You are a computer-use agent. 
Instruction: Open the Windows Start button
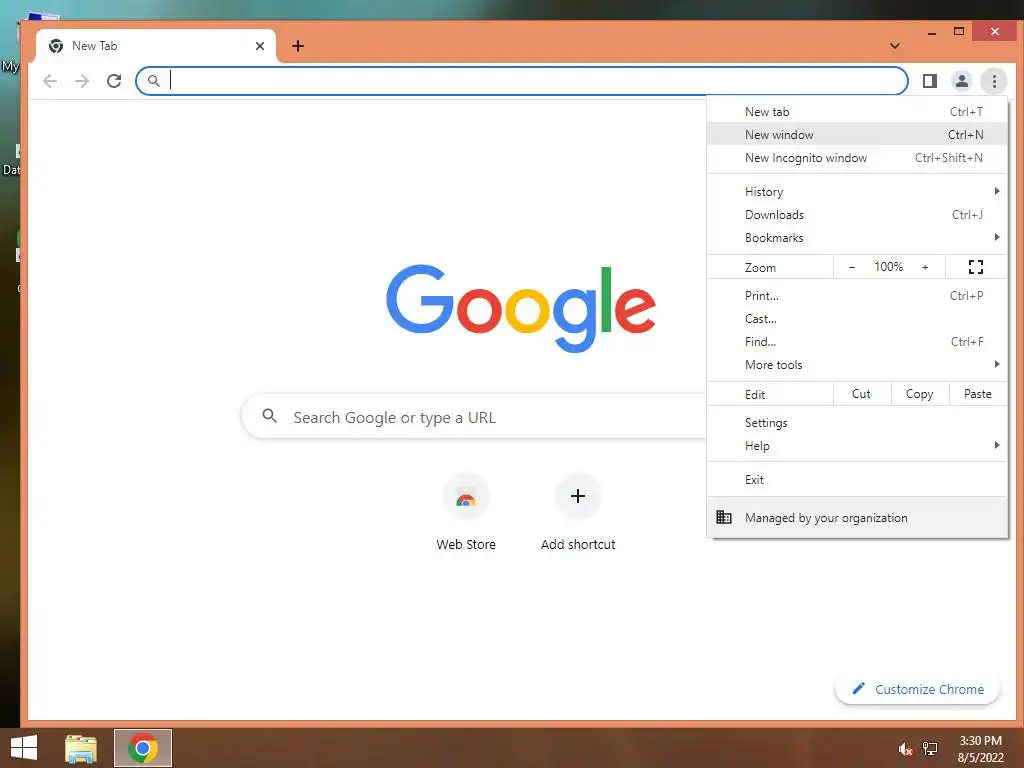tap(24, 748)
